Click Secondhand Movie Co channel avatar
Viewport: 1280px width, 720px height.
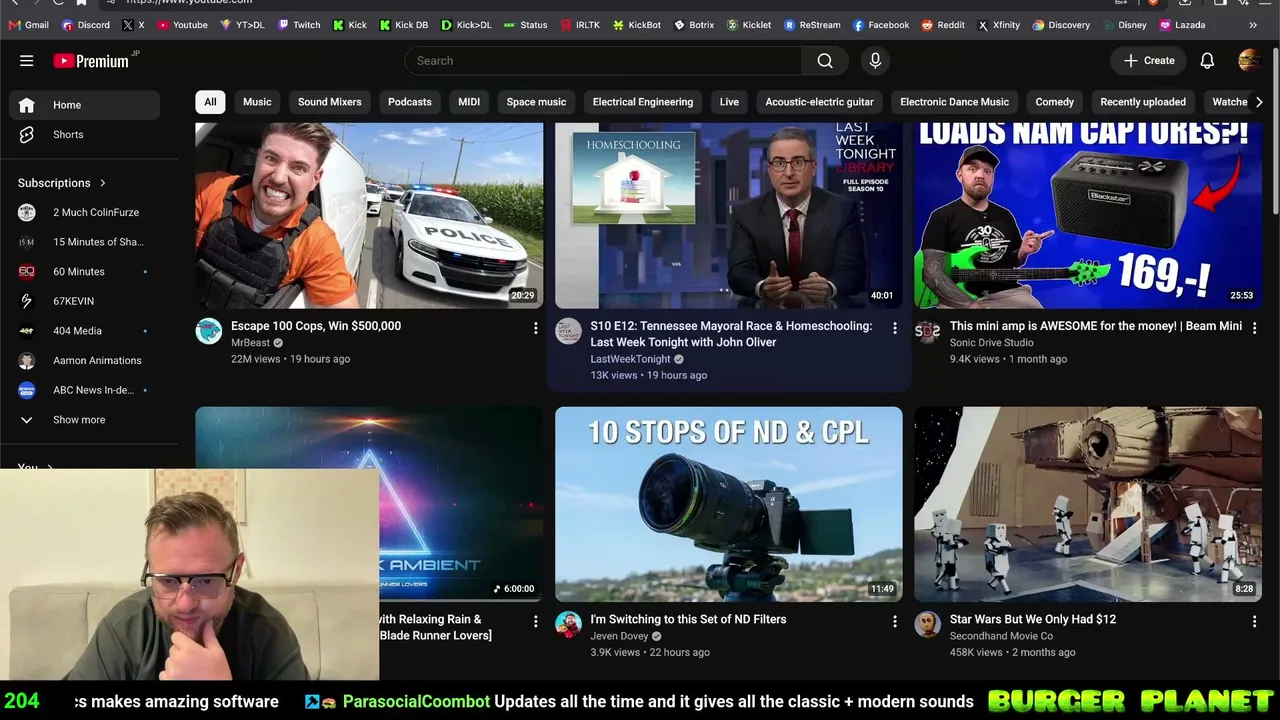928,624
